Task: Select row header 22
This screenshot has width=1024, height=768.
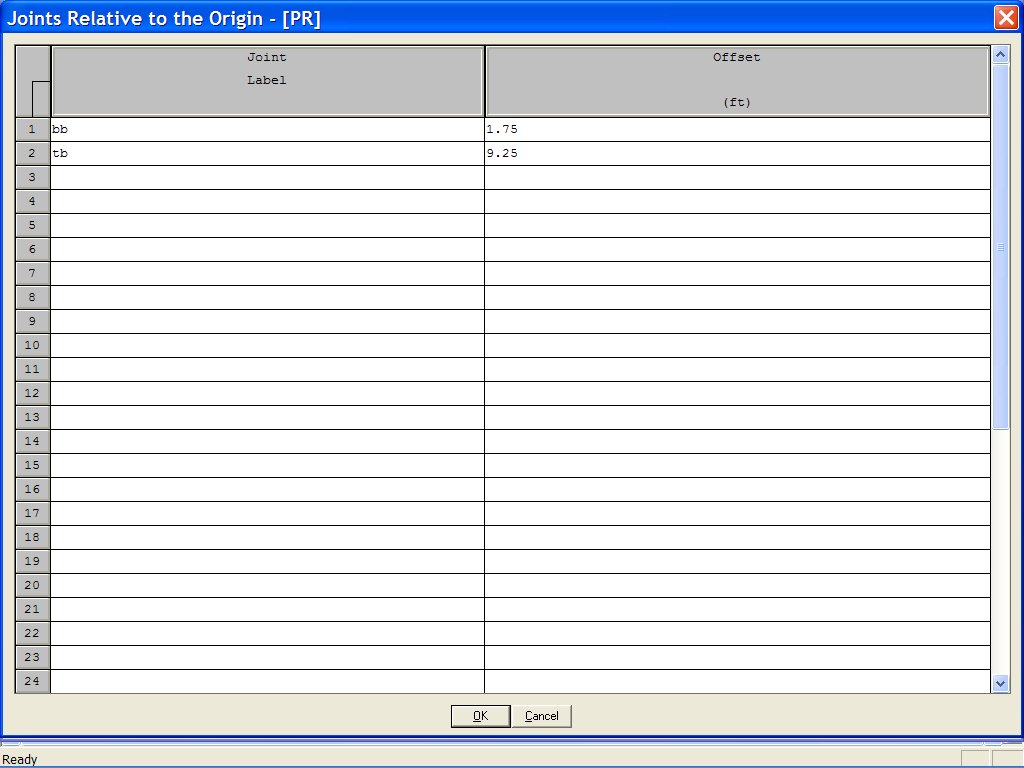Action: 33,633
